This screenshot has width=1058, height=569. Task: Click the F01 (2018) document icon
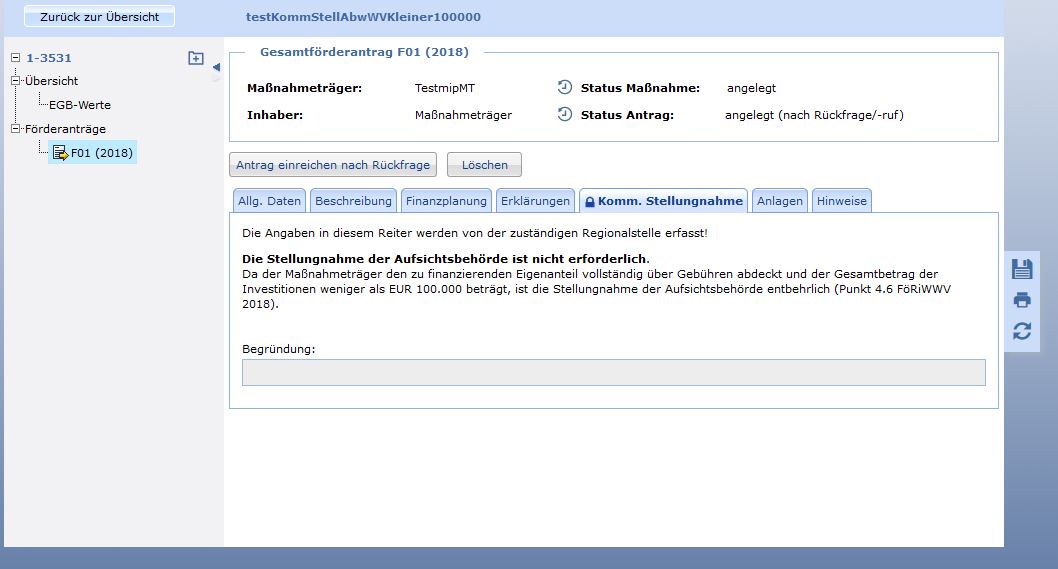click(60, 153)
